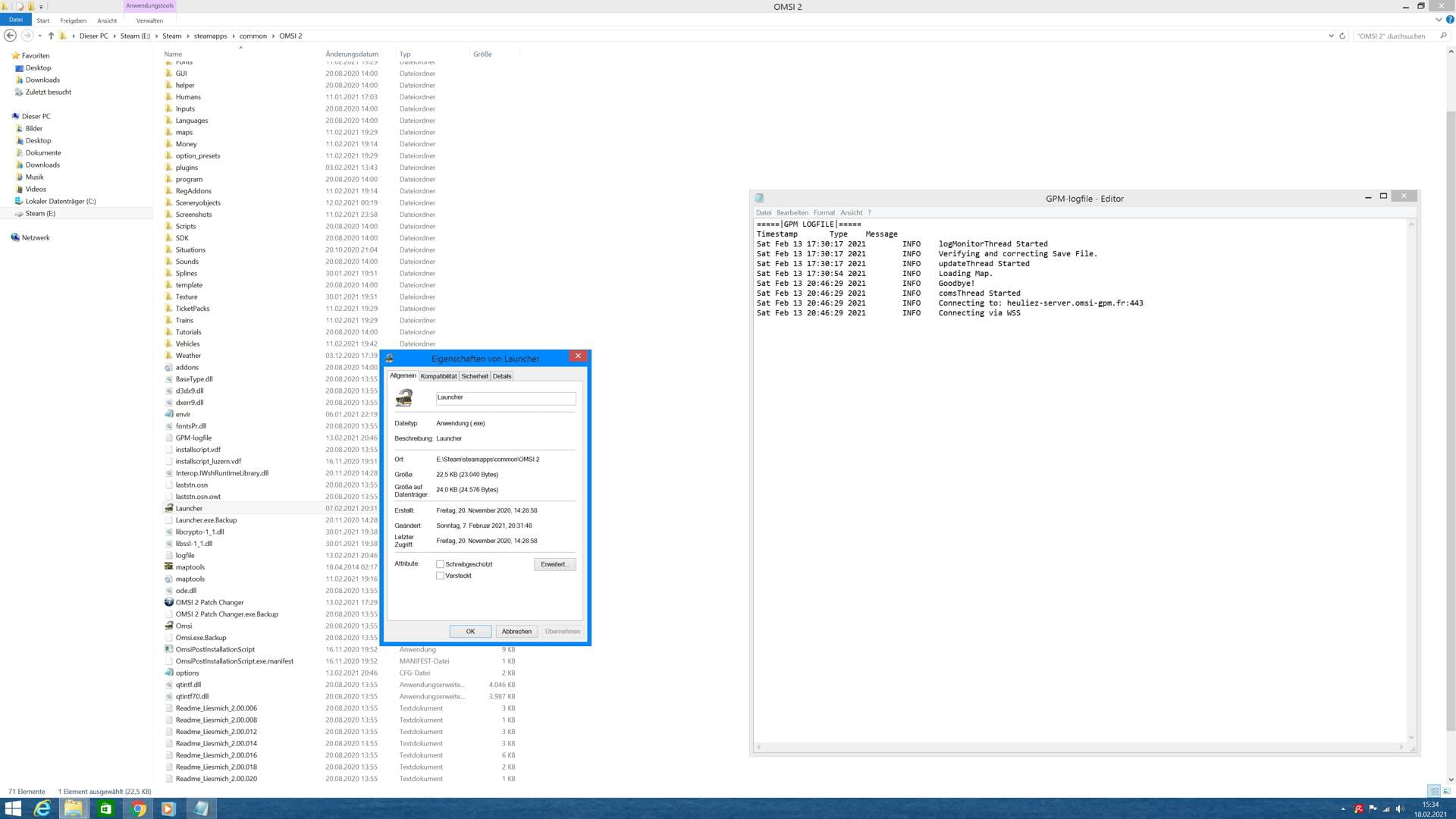Click the Erweitert... button
Viewport: 1456px width, 819px height.
coord(554,564)
